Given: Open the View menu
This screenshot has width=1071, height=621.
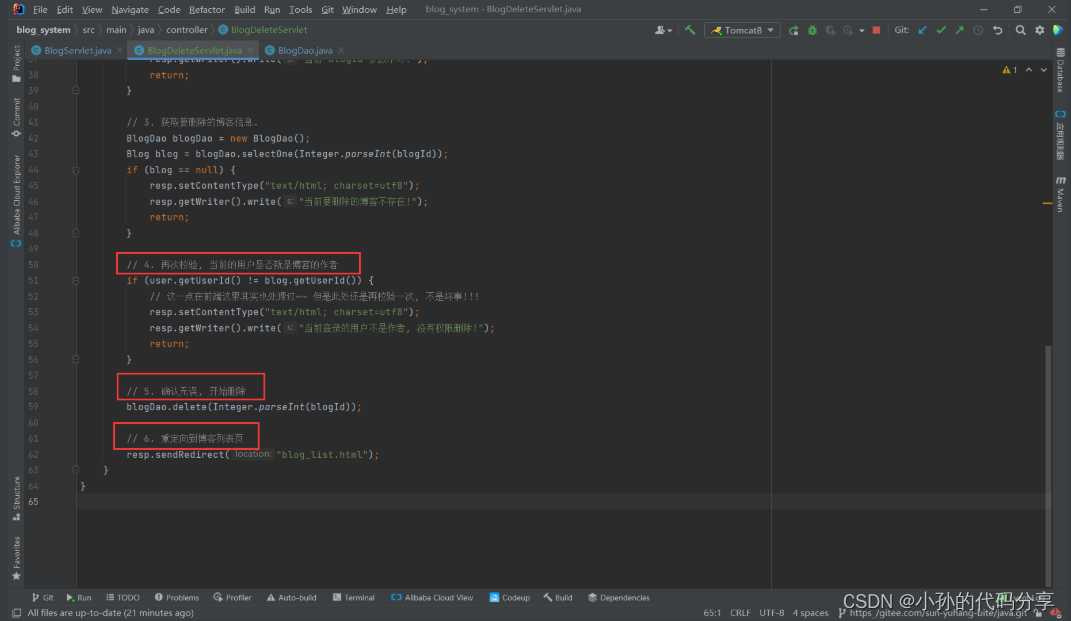Looking at the screenshot, I should 92,10.
